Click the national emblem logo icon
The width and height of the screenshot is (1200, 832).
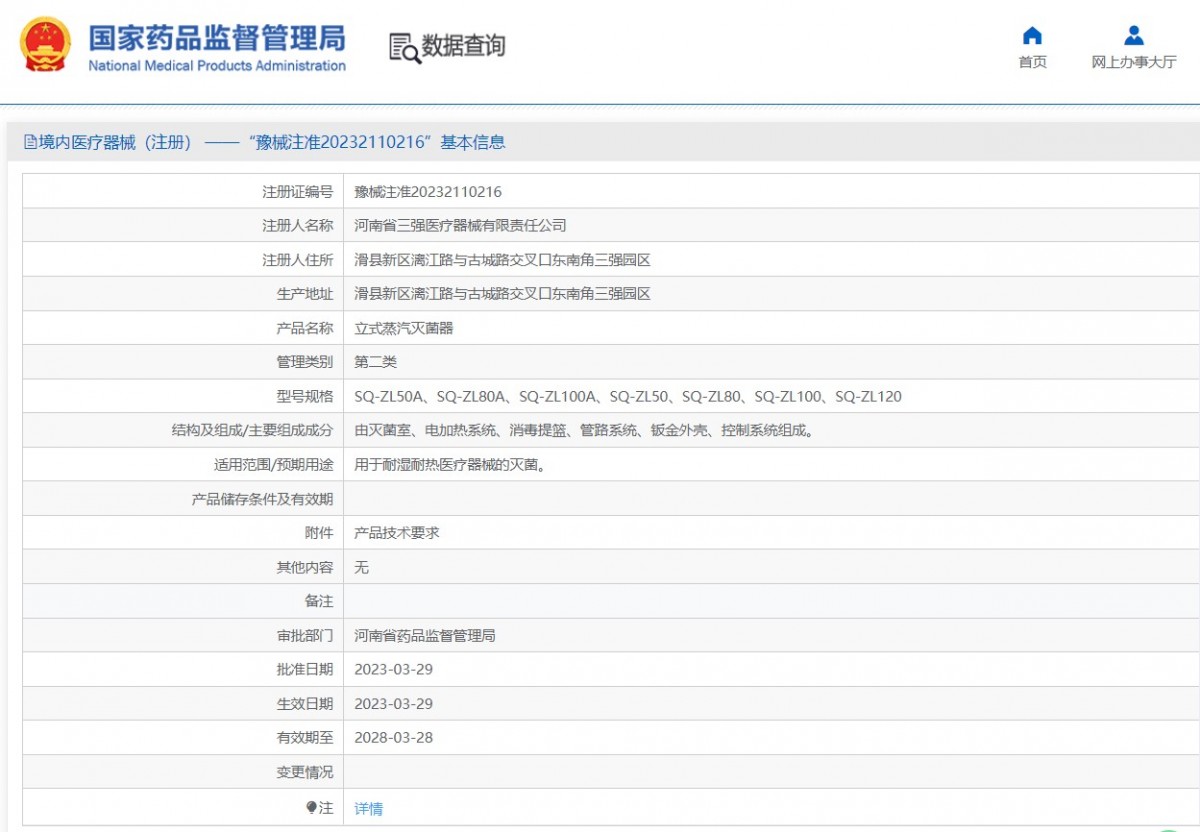46,44
